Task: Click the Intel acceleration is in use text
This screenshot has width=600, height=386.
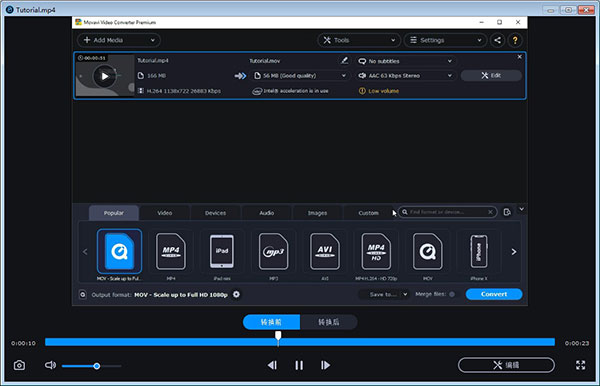Action: (296, 91)
